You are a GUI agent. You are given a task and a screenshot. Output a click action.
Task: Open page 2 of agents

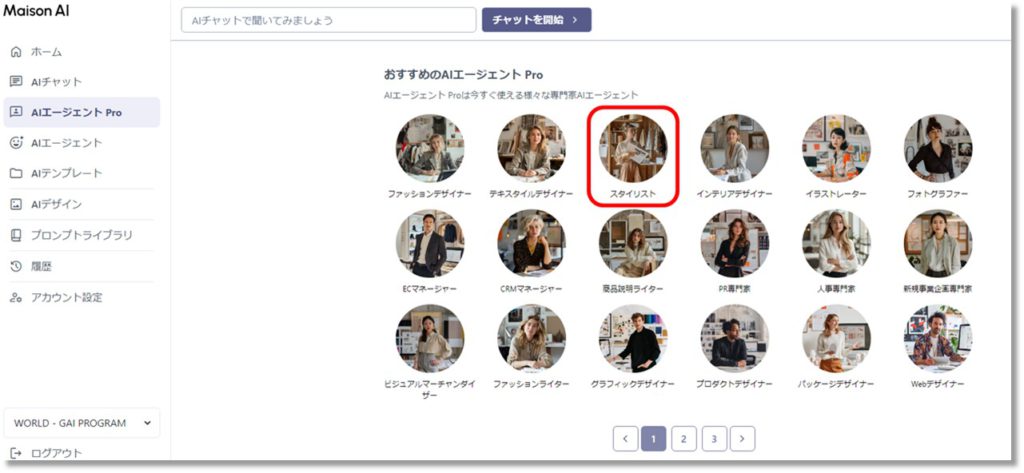click(x=683, y=438)
